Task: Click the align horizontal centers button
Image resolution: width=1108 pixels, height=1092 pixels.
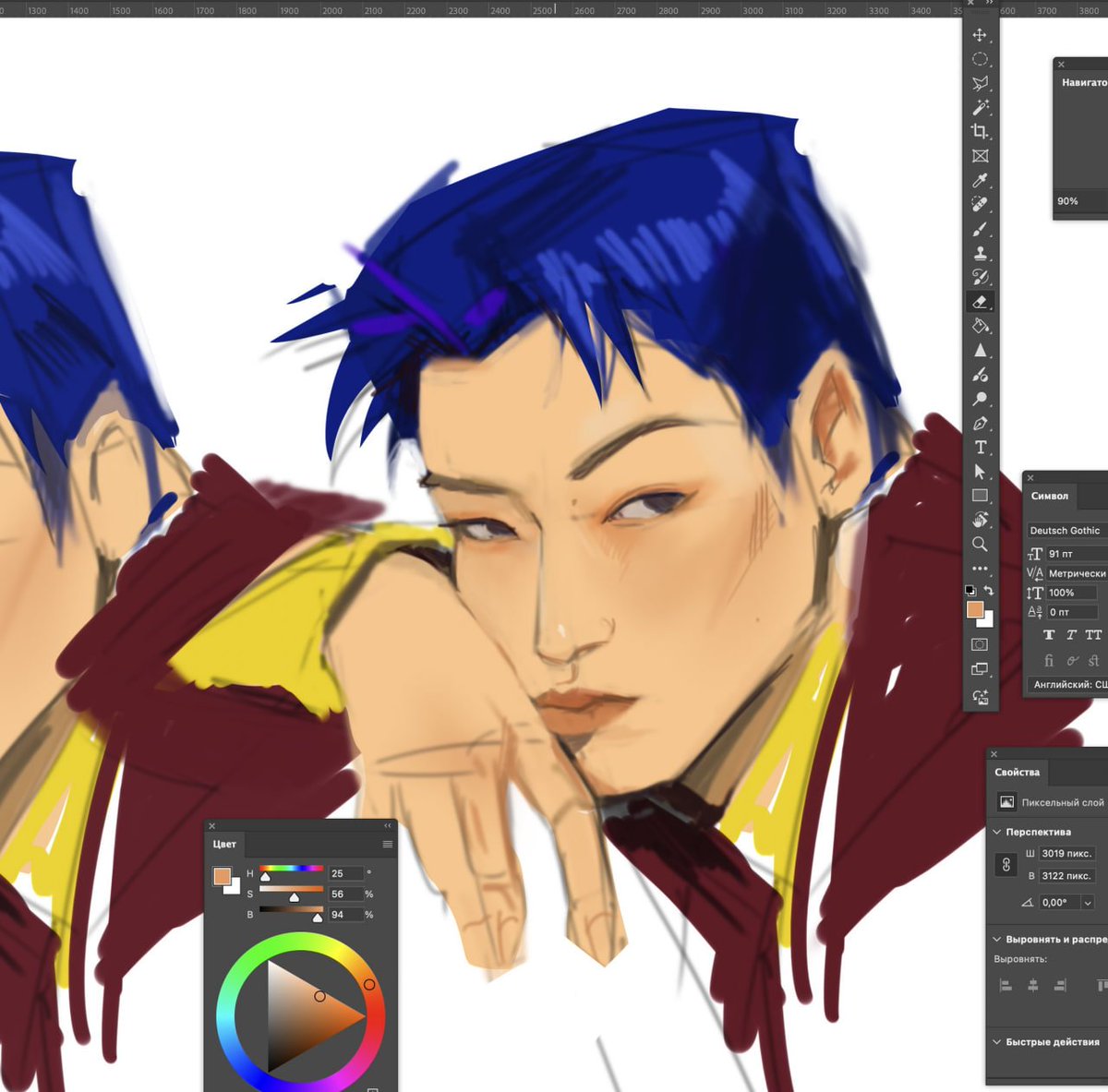Action: [x=1032, y=985]
